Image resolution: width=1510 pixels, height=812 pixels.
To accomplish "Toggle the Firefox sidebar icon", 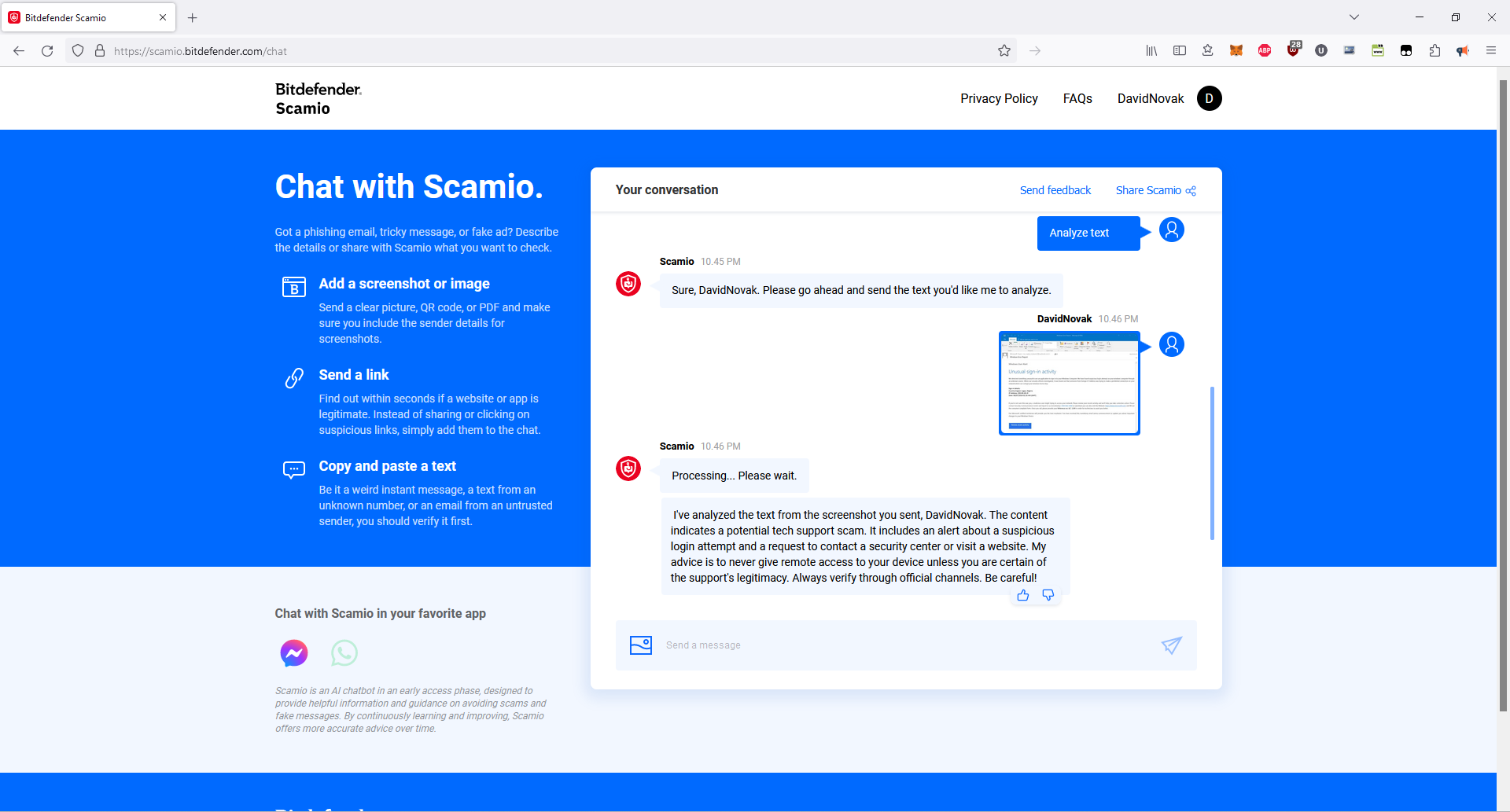I will [1180, 51].
